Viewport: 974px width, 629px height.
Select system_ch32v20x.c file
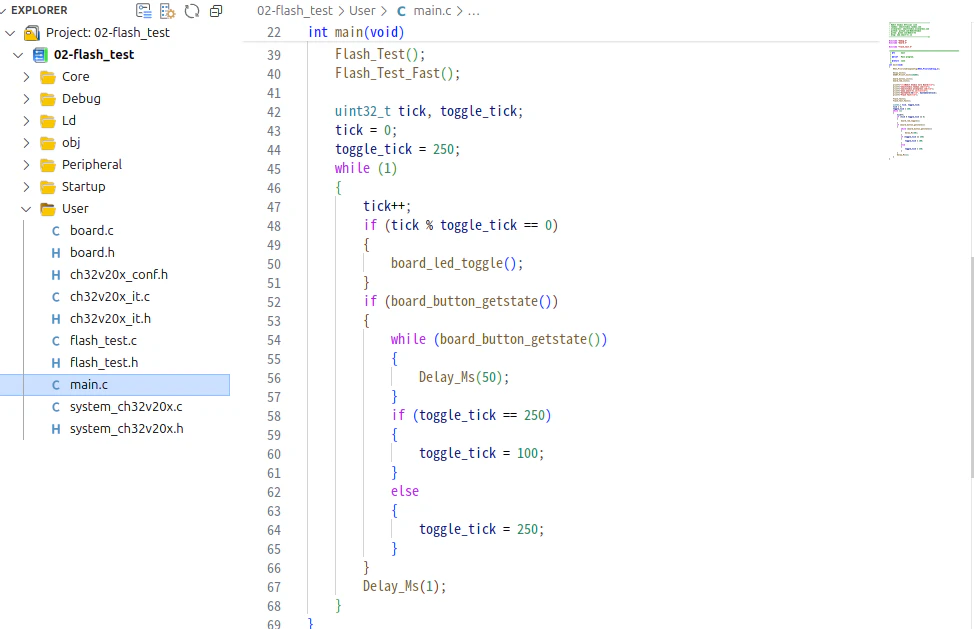126,407
